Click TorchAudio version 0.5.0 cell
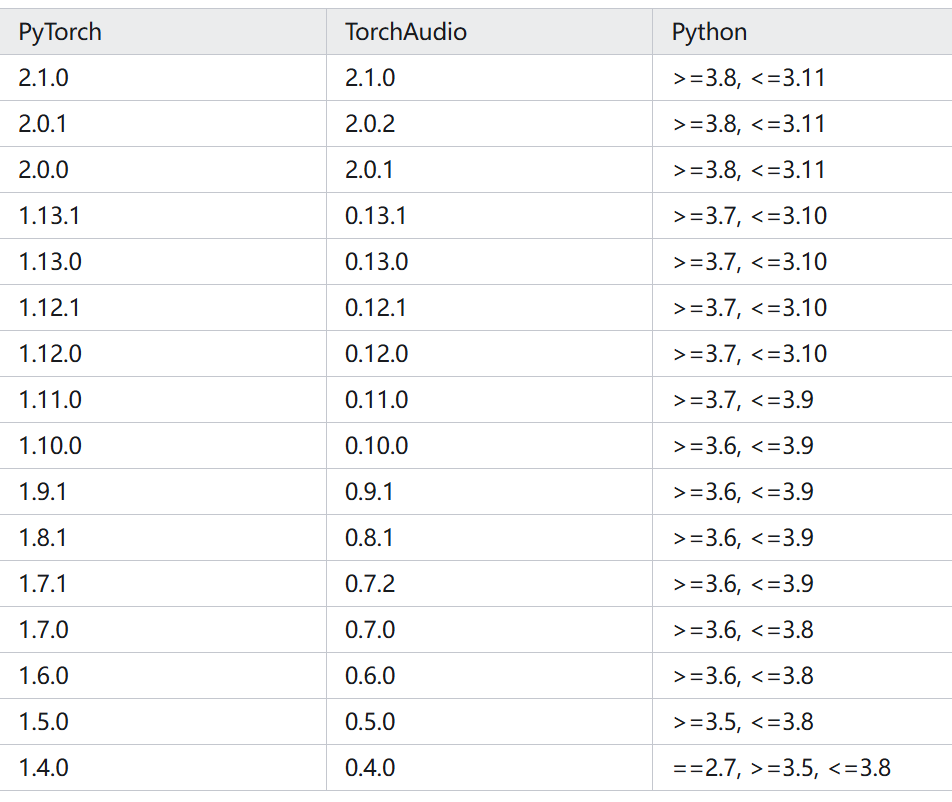Screen dimensions: 952x802 point(489,722)
